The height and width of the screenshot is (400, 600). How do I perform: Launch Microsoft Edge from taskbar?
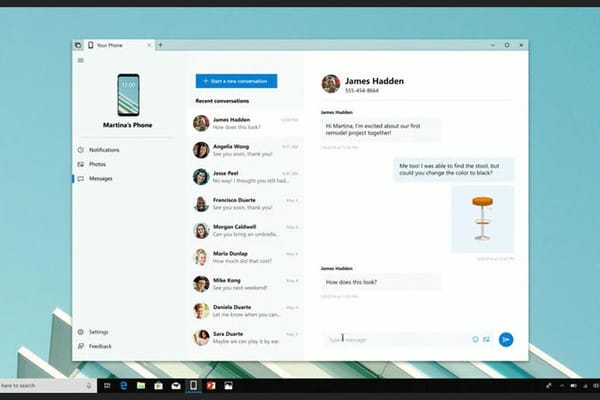tap(124, 386)
